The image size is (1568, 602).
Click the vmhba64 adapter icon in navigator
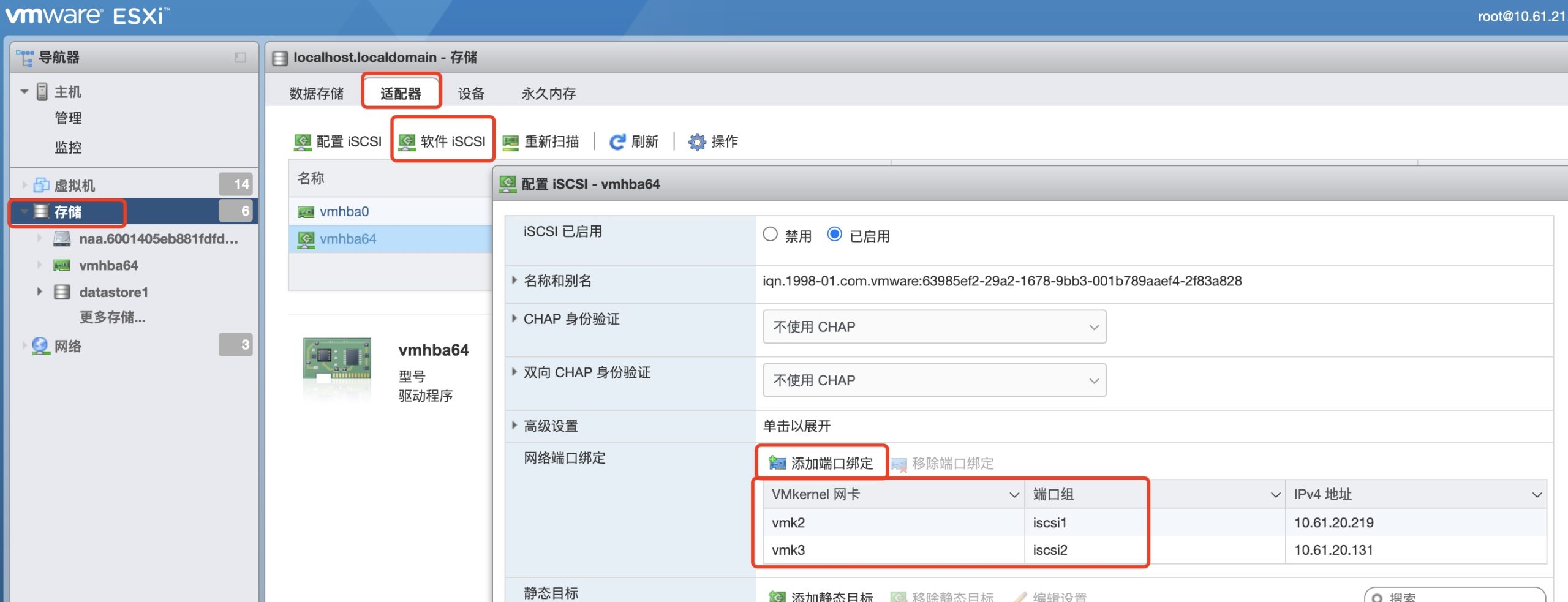pyautogui.click(x=62, y=266)
